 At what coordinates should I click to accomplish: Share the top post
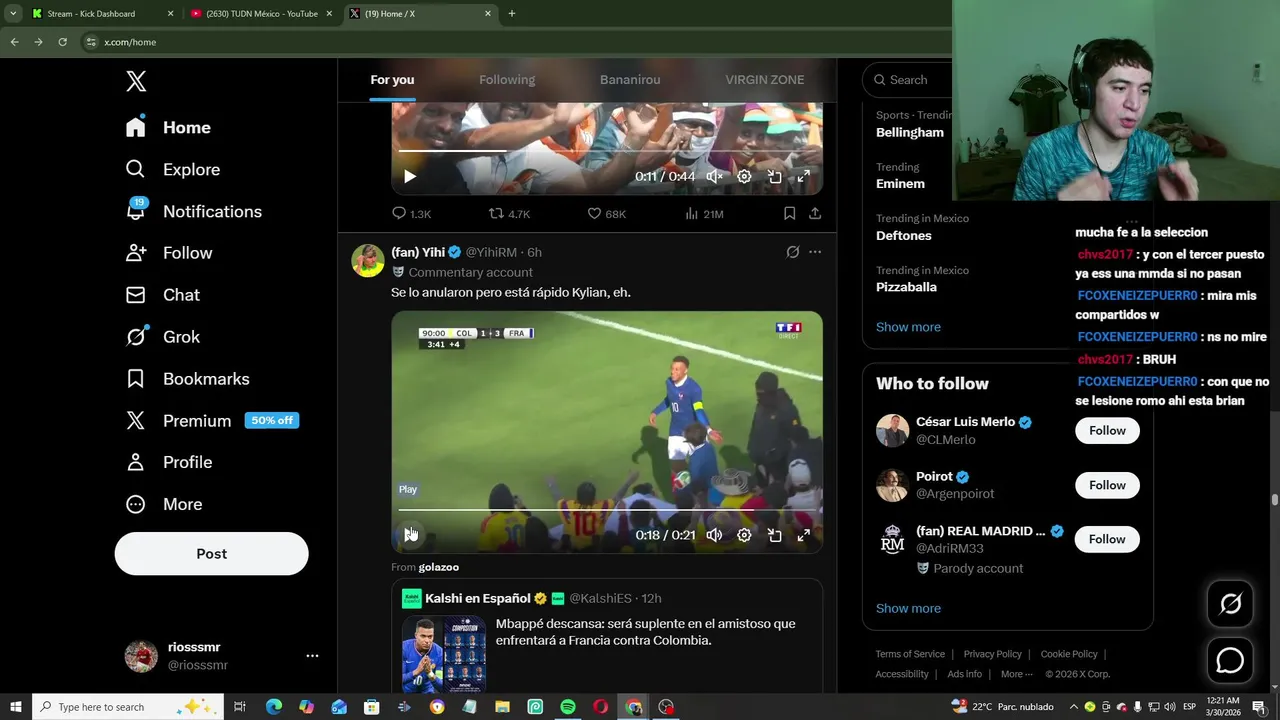[815, 213]
